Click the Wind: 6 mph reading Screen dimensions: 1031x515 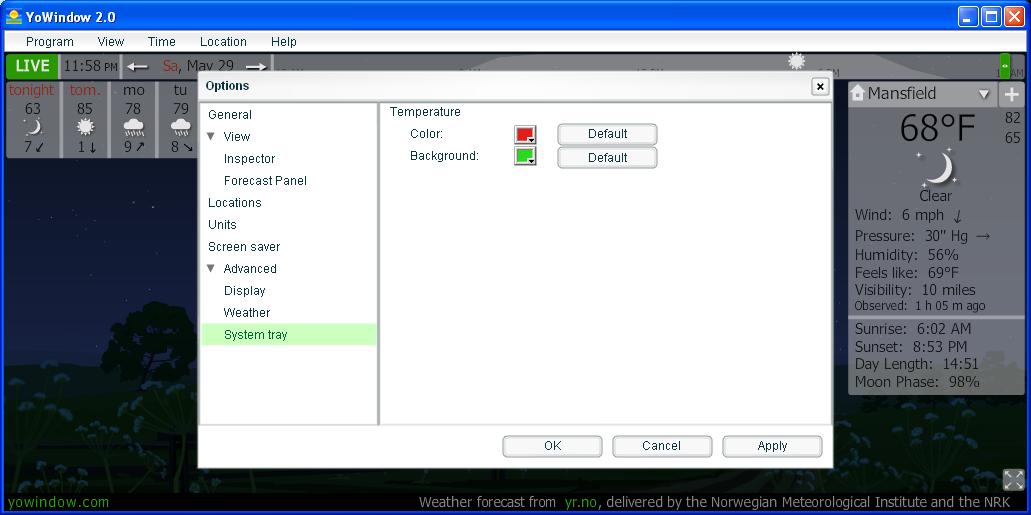(908, 215)
